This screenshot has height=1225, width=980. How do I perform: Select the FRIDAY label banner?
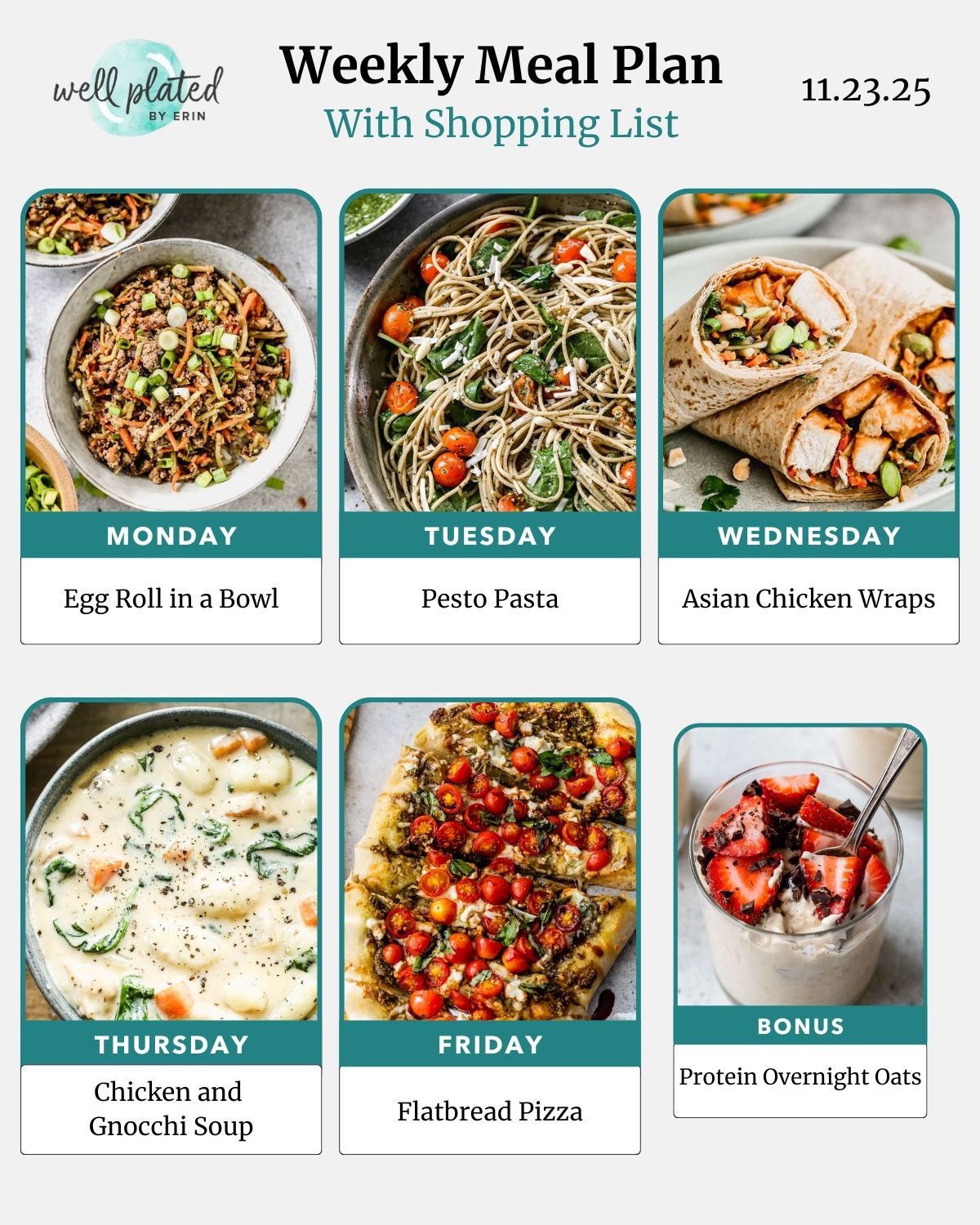pos(490,1045)
